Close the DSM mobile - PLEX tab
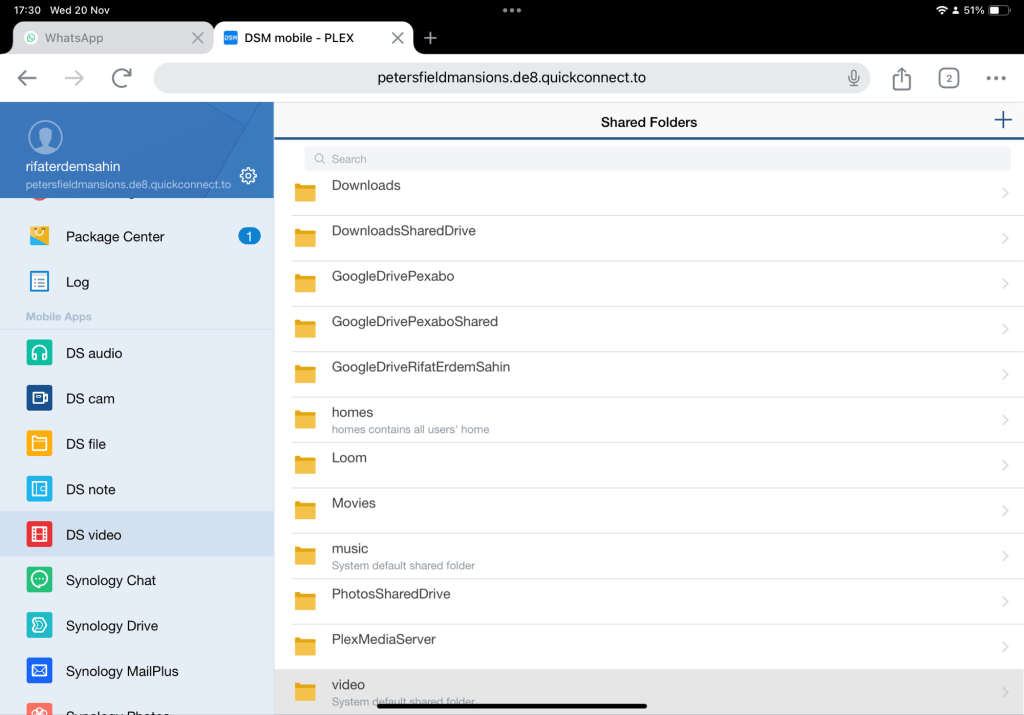This screenshot has width=1024, height=715. click(397, 38)
